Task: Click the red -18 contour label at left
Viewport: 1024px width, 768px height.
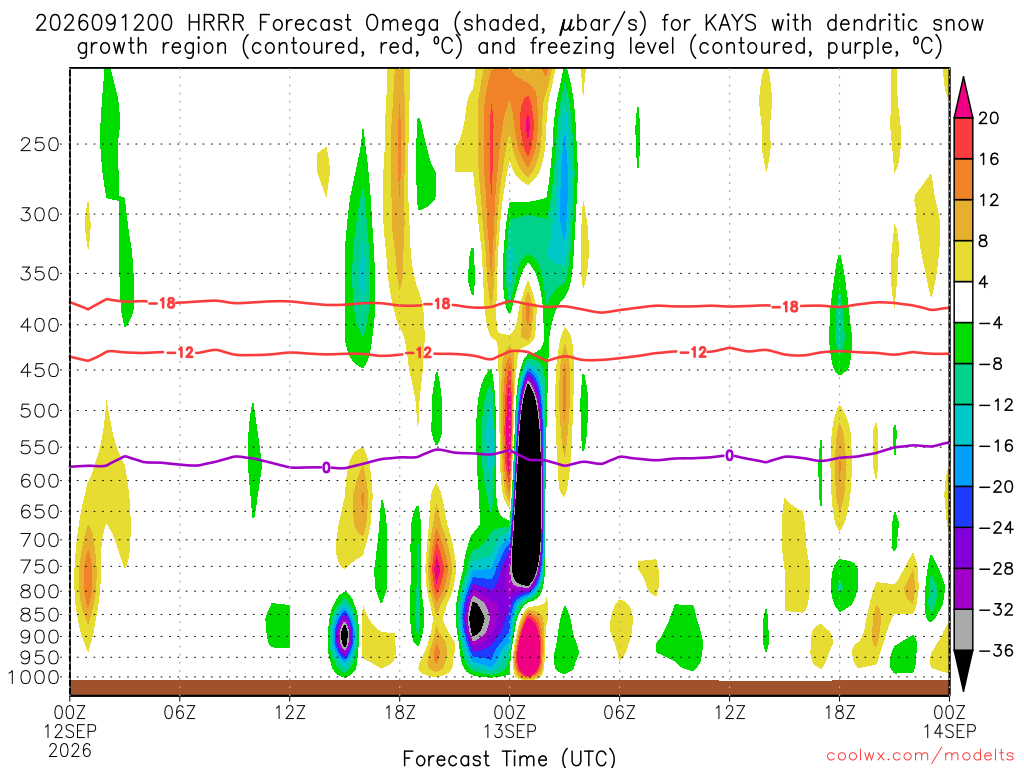Action: [162, 303]
